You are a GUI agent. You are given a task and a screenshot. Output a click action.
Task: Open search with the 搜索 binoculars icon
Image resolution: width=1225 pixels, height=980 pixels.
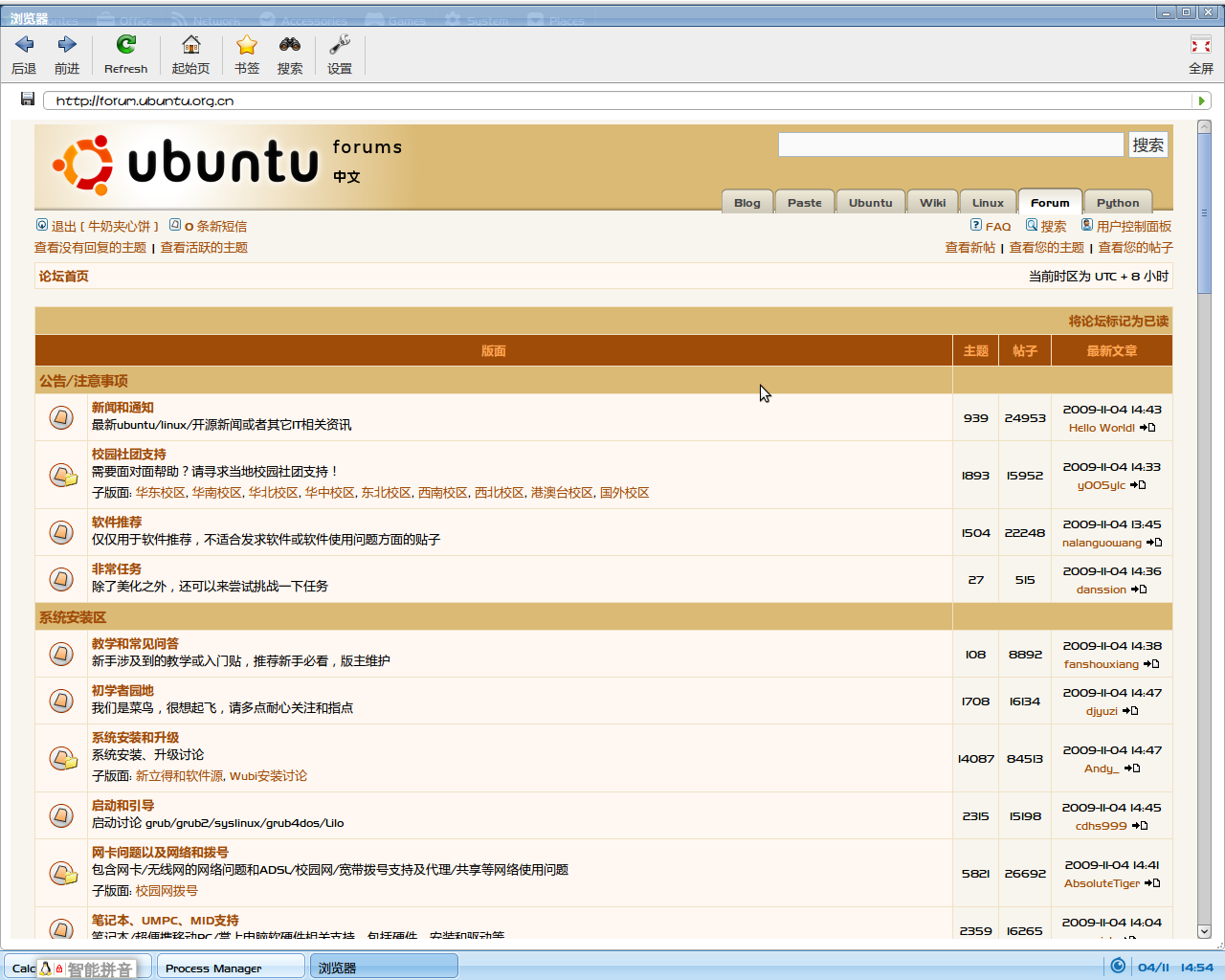(290, 44)
